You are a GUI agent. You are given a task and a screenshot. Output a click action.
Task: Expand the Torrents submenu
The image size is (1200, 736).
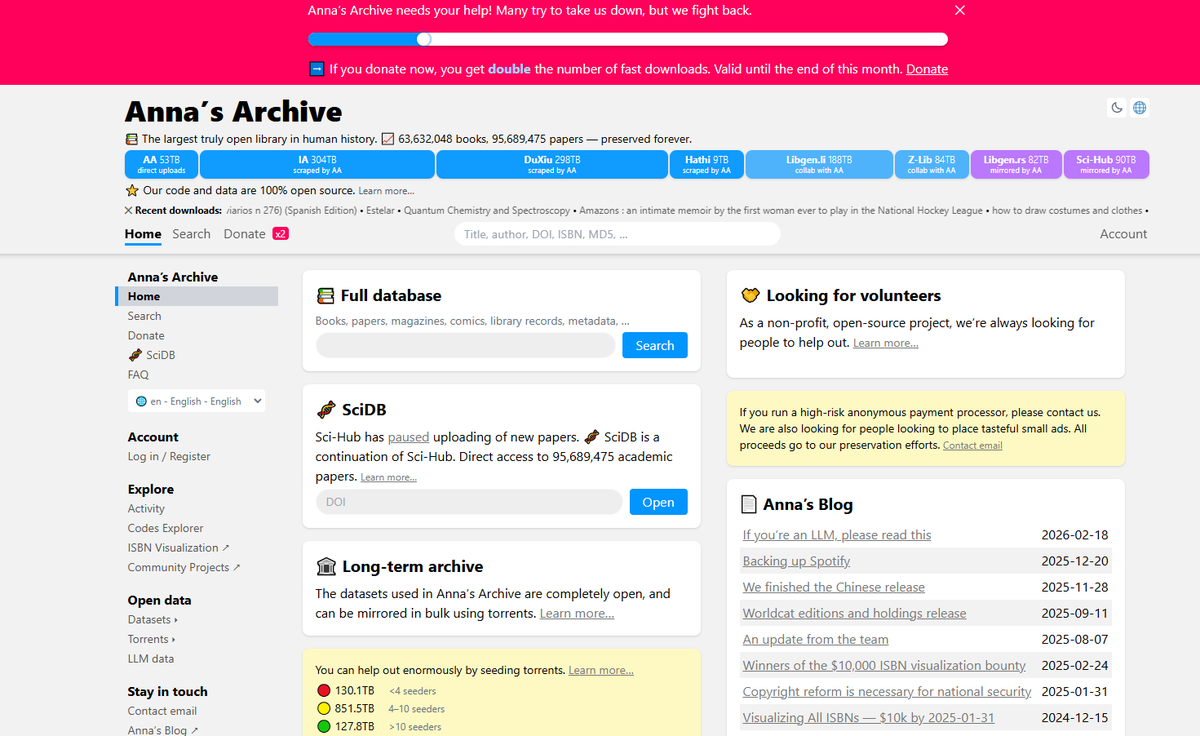click(151, 639)
